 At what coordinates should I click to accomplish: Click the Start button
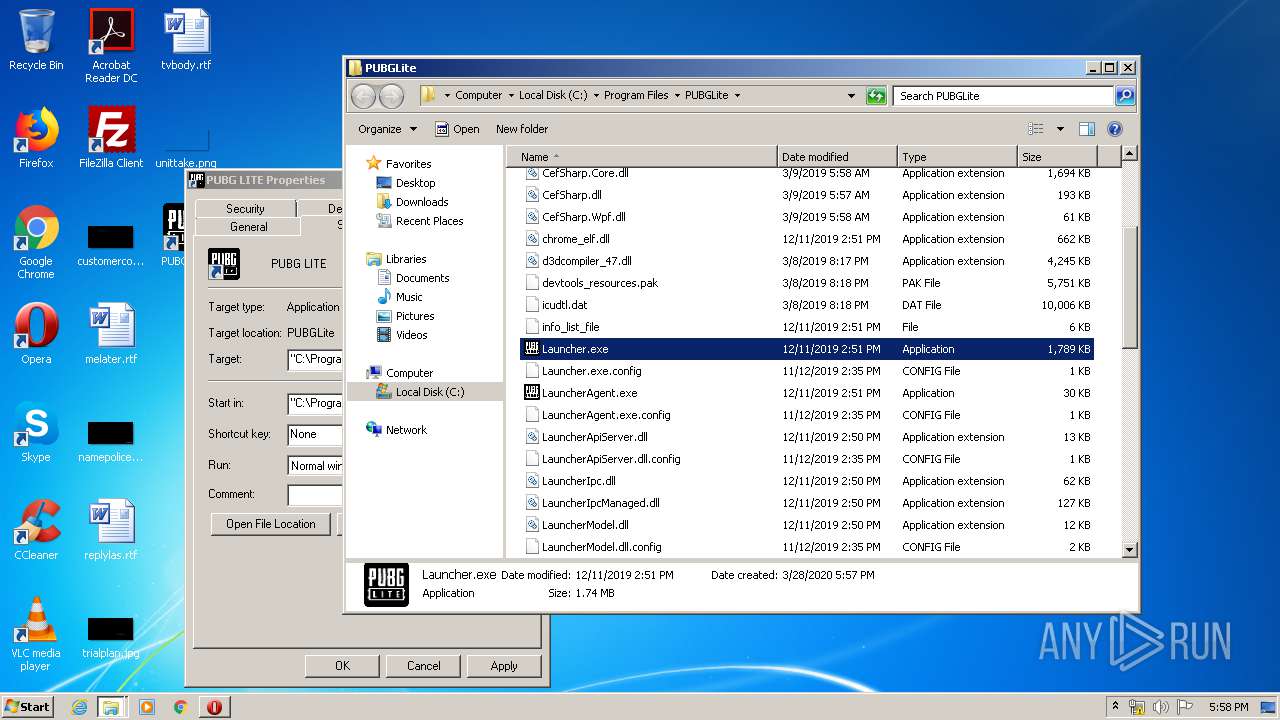tap(28, 707)
